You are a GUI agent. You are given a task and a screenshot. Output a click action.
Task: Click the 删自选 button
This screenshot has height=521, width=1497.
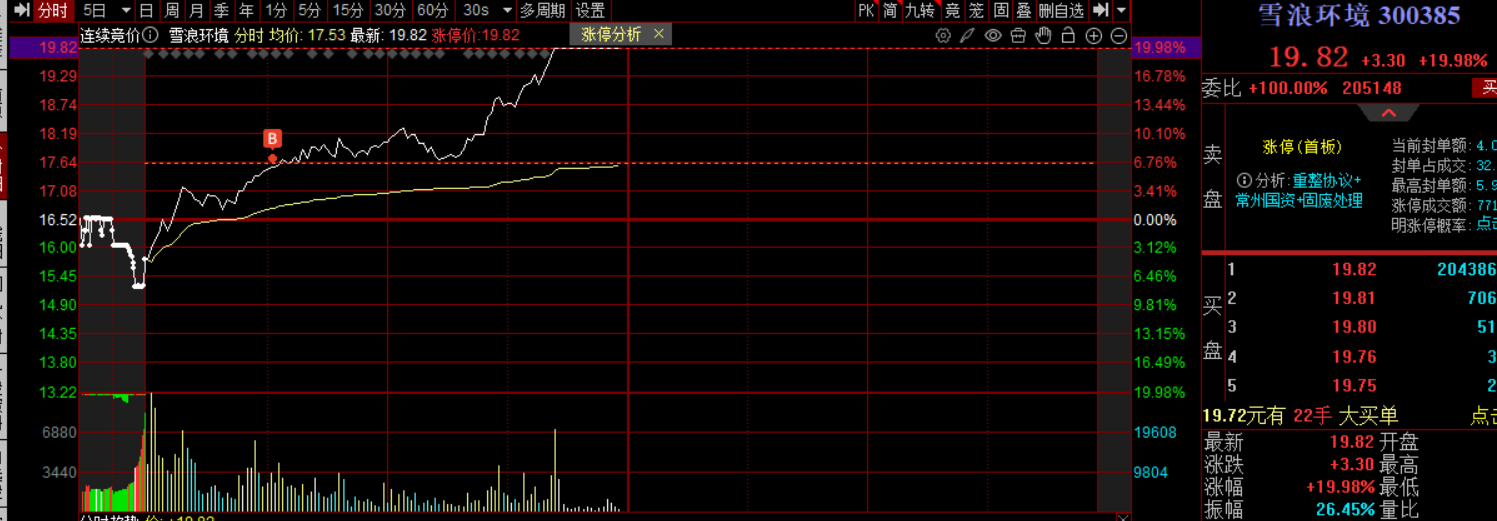click(x=1060, y=11)
